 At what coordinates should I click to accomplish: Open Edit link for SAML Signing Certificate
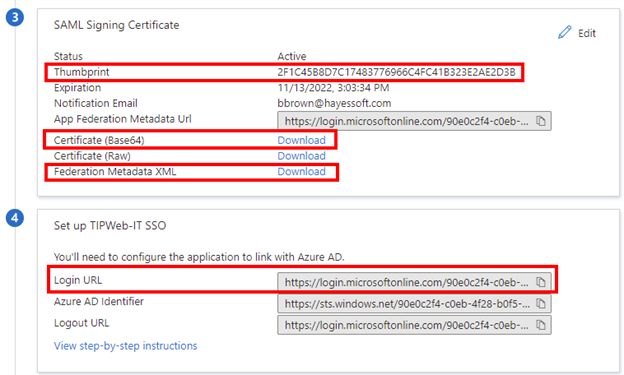(587, 33)
